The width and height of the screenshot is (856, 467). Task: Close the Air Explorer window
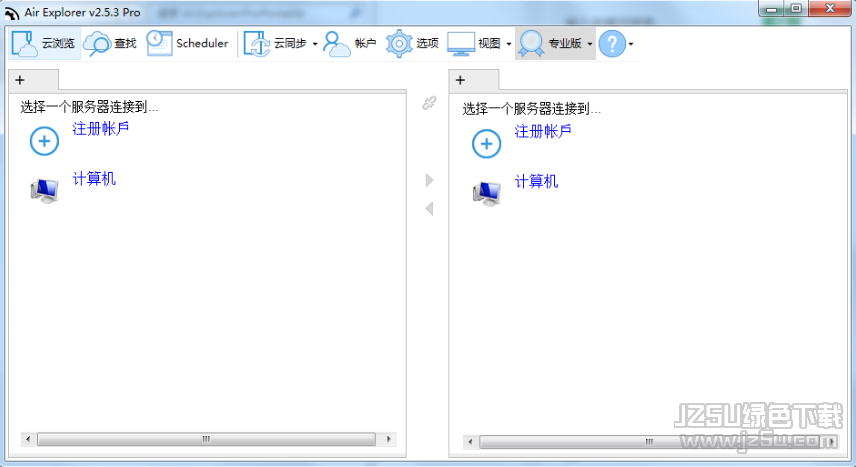(x=830, y=9)
